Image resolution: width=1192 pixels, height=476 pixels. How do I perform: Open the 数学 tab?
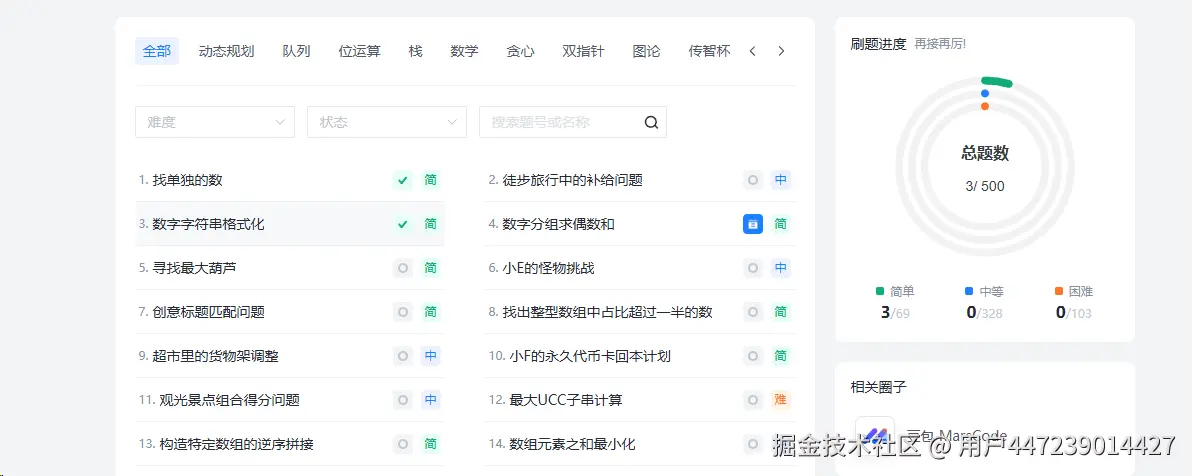click(x=464, y=52)
